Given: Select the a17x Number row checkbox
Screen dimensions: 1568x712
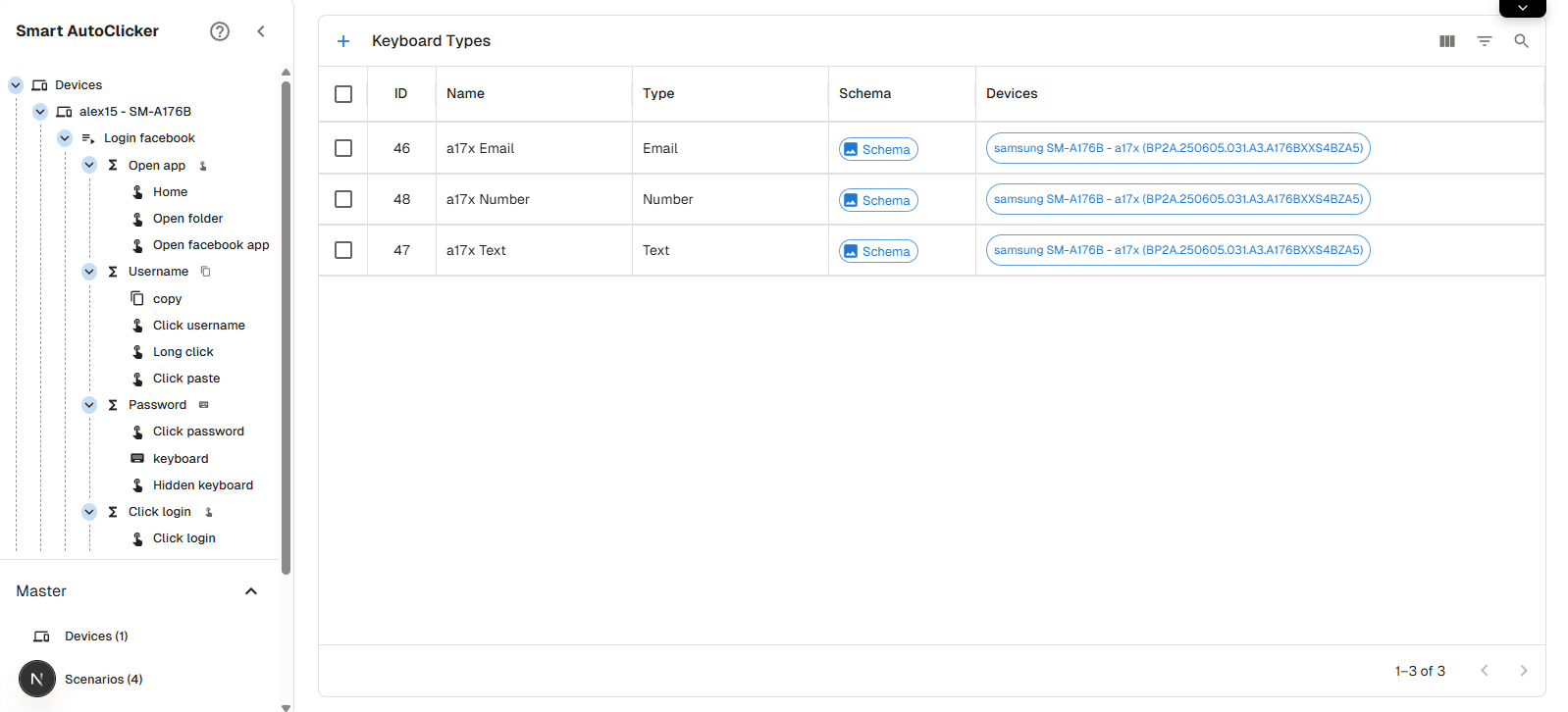Looking at the screenshot, I should [343, 199].
